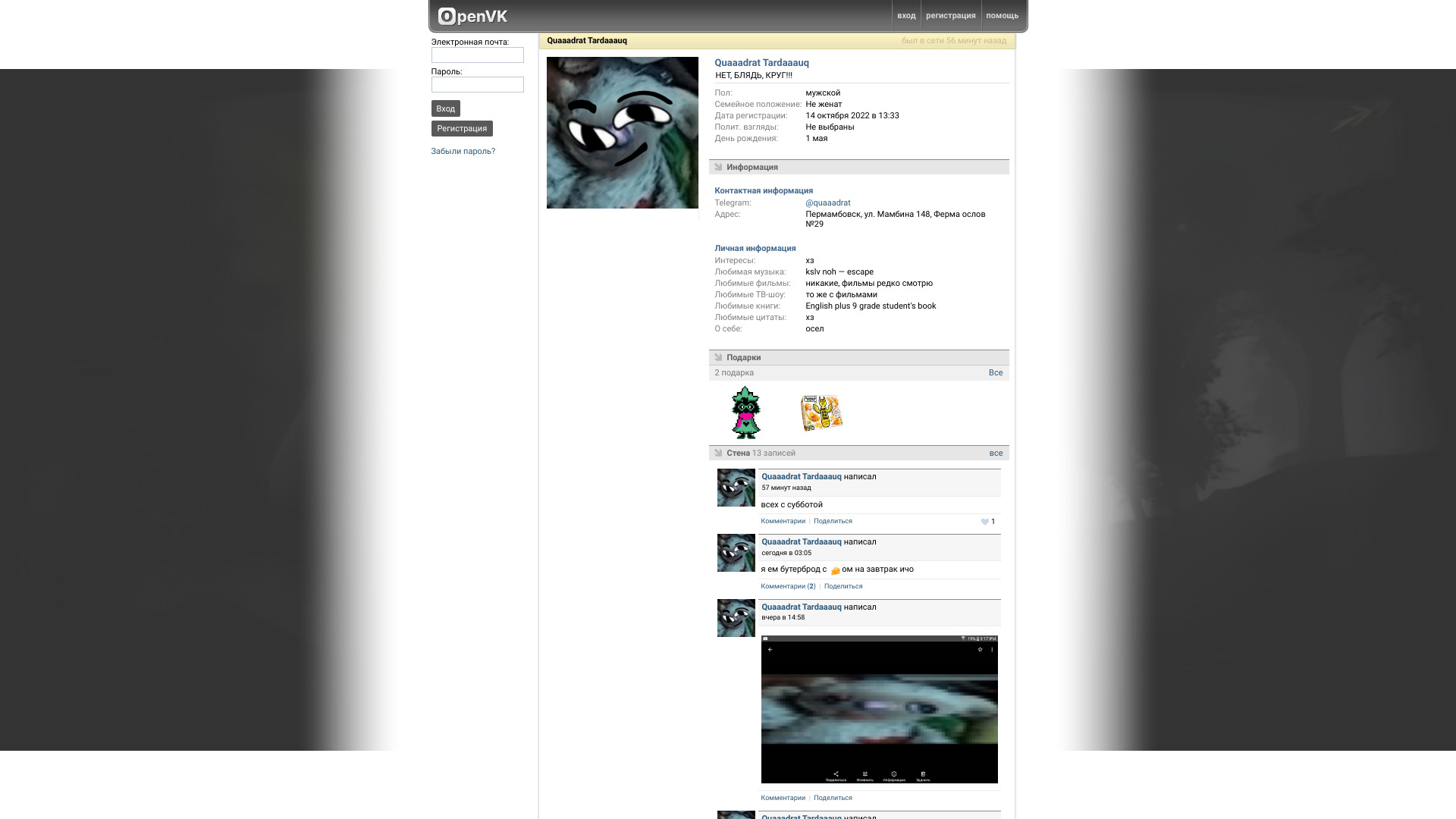The image size is (1456, 819).
Task: Click avatar on 'всех с субботой' post
Action: 736,488
